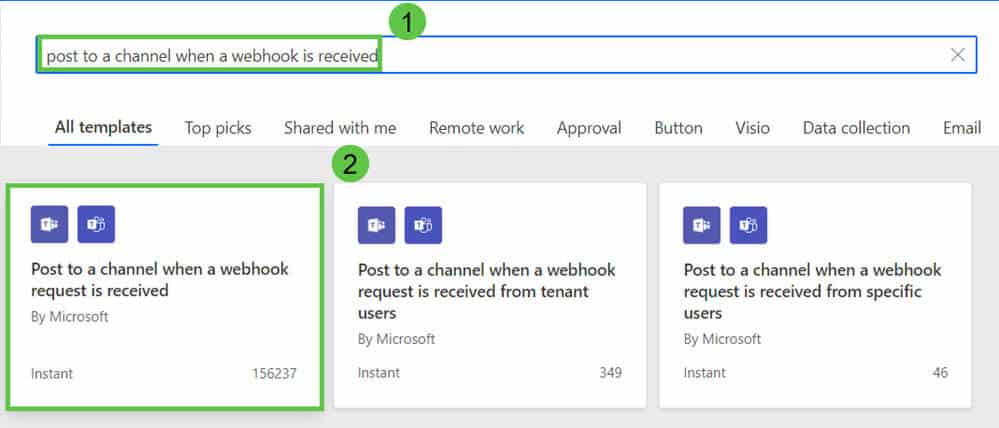Switch to the Top picks tab

218,128
